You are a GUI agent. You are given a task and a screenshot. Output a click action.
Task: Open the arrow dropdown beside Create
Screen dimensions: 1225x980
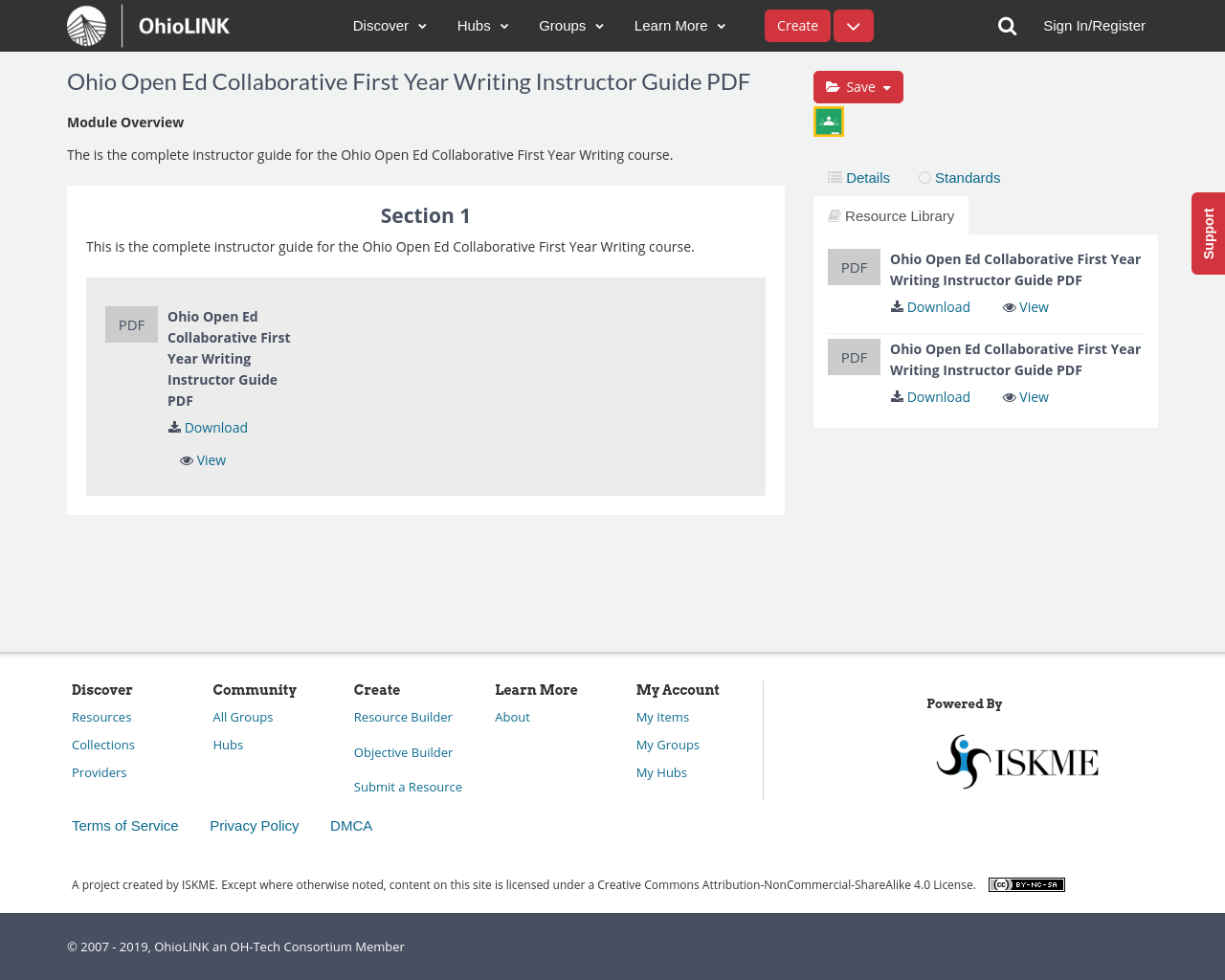pyautogui.click(x=853, y=26)
